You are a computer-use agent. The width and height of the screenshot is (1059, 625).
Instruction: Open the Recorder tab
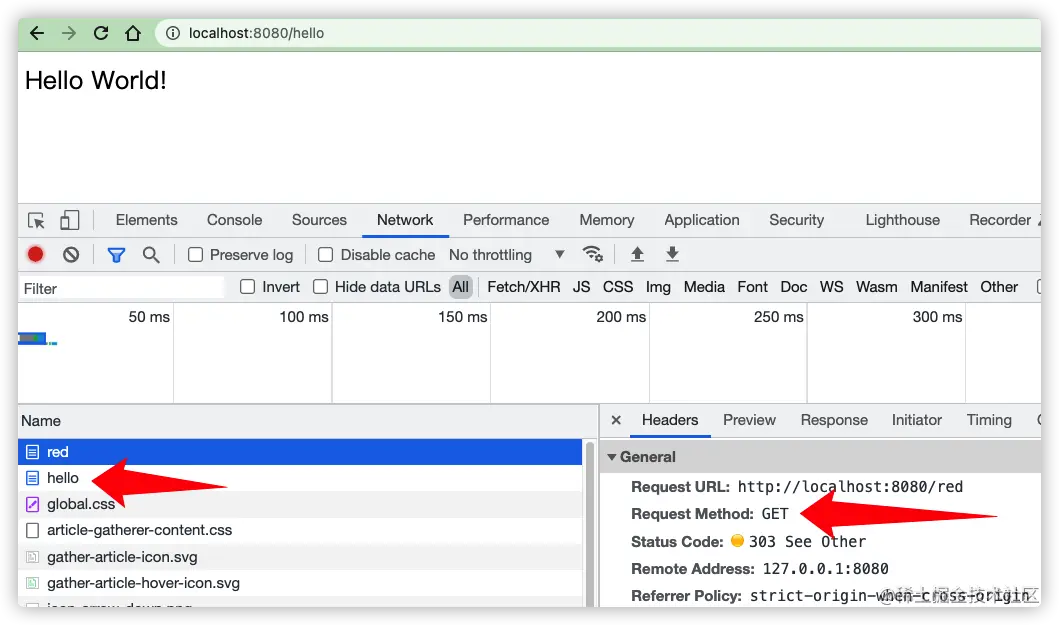click(1000, 220)
